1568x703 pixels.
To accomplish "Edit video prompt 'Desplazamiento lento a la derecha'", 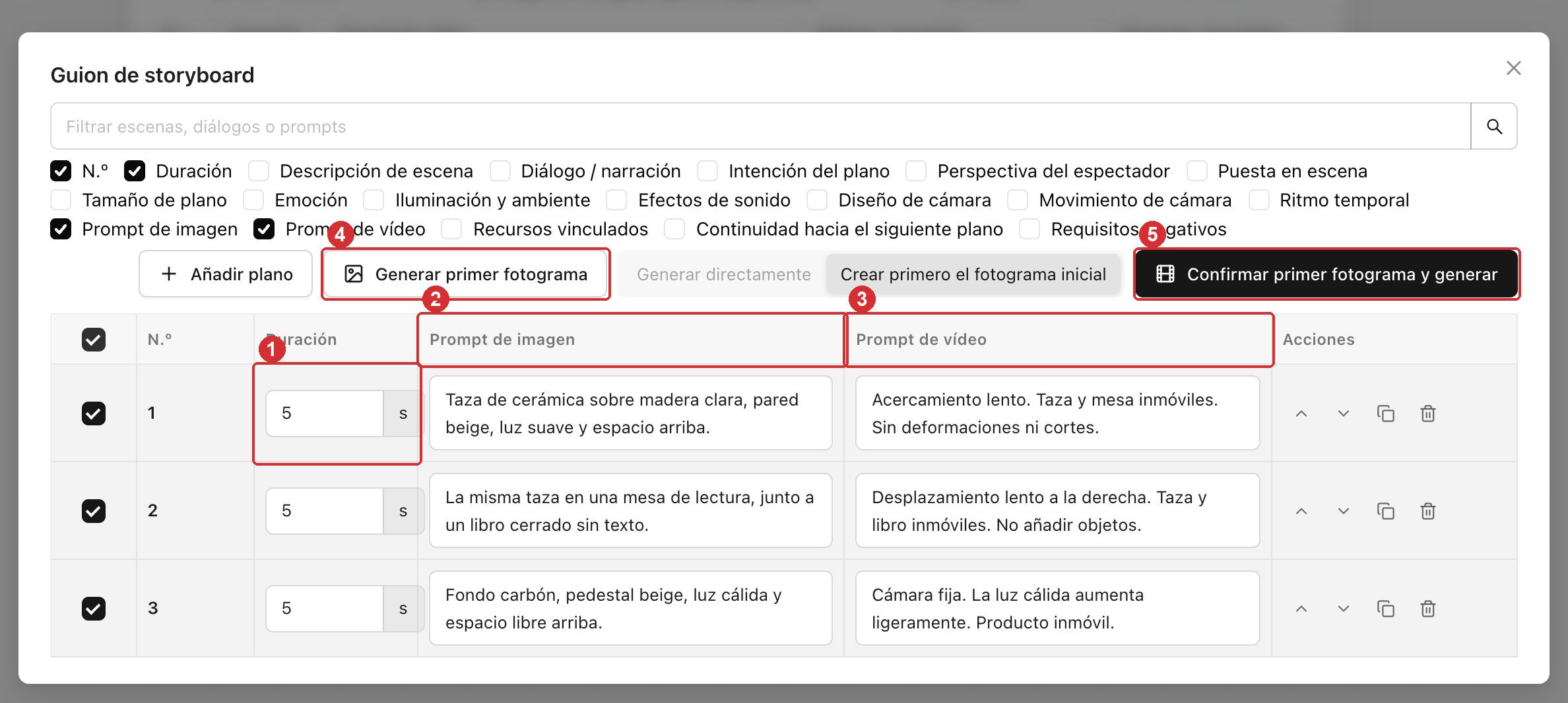I will 1057,511.
